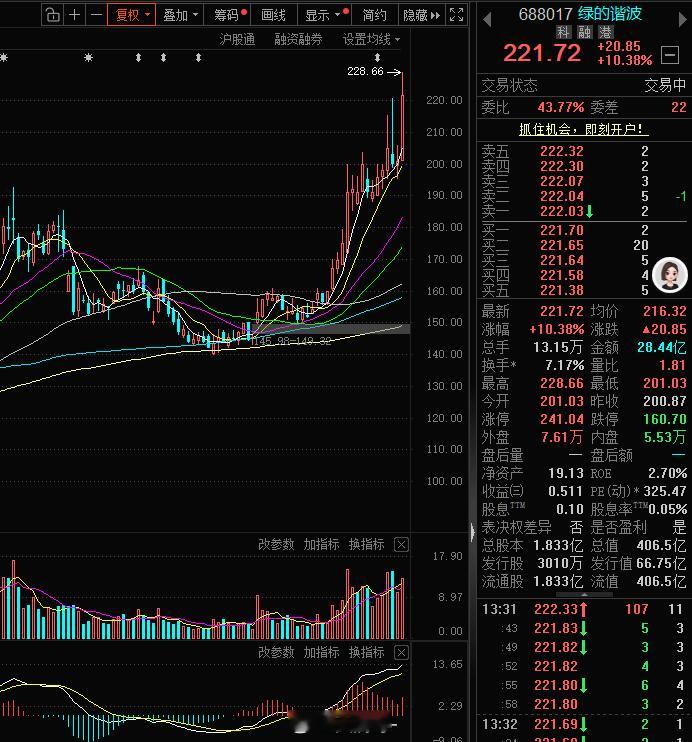Click 金额 value 28.44亿
The width and height of the screenshot is (692, 742).
(661, 347)
